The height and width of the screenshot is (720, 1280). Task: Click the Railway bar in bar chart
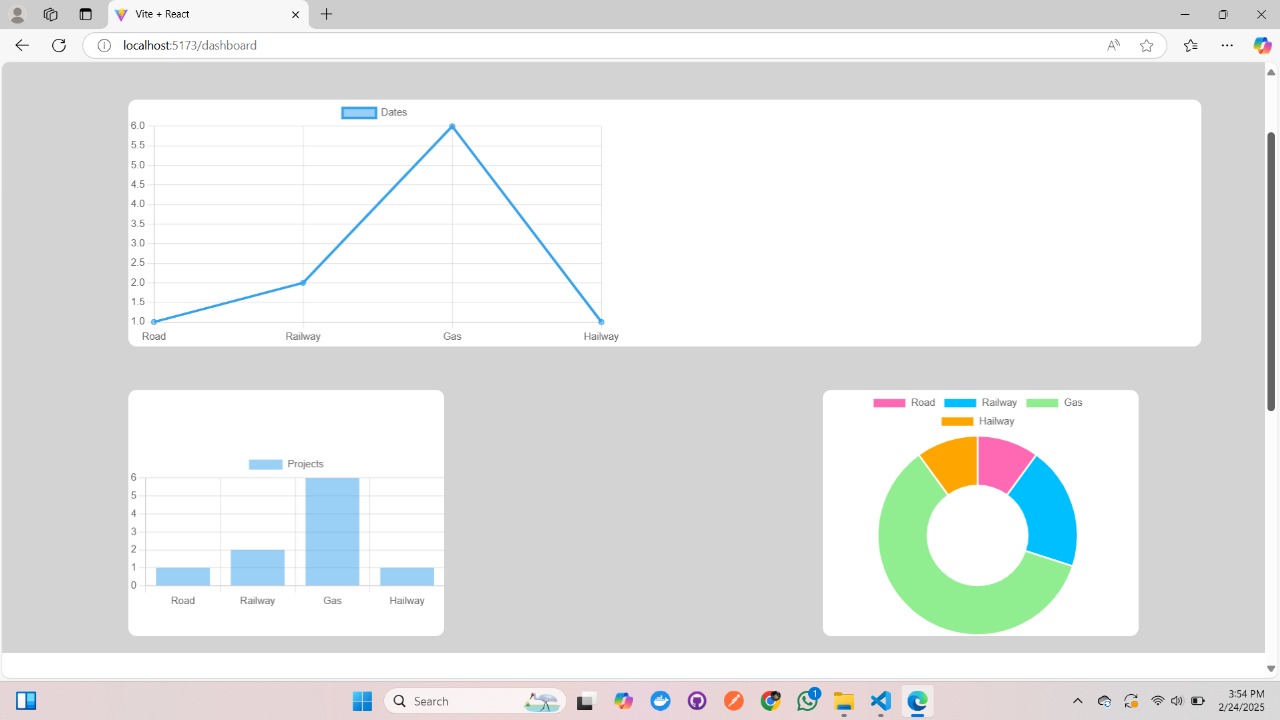[258, 568]
